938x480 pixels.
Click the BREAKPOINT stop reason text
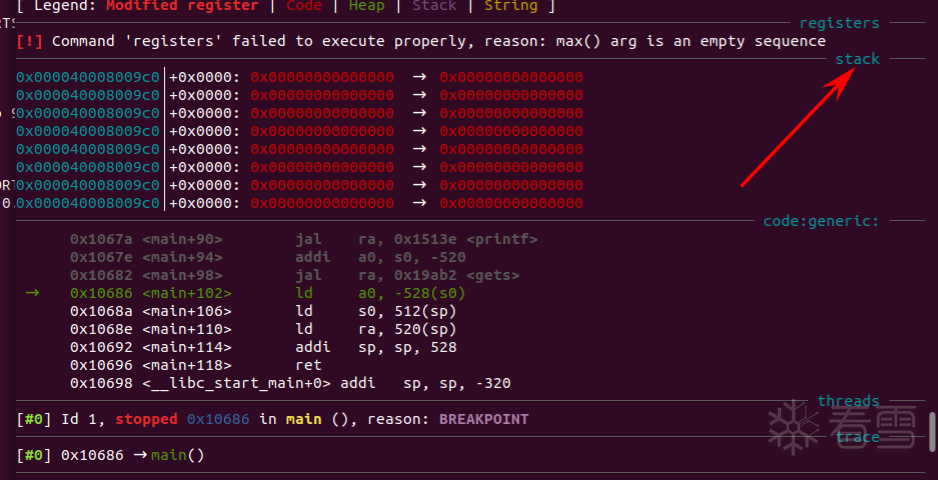483,419
